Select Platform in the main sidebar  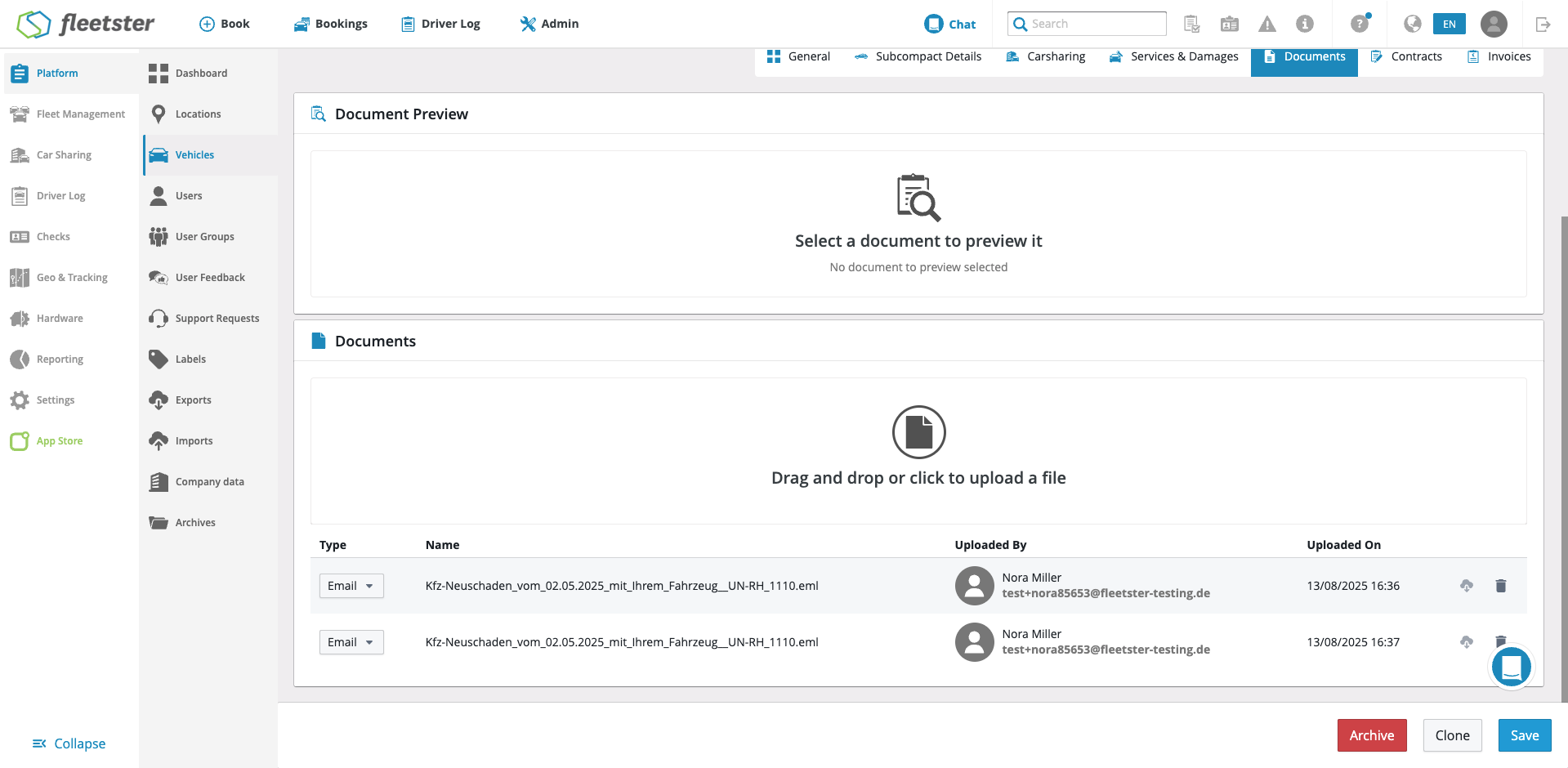(x=71, y=74)
